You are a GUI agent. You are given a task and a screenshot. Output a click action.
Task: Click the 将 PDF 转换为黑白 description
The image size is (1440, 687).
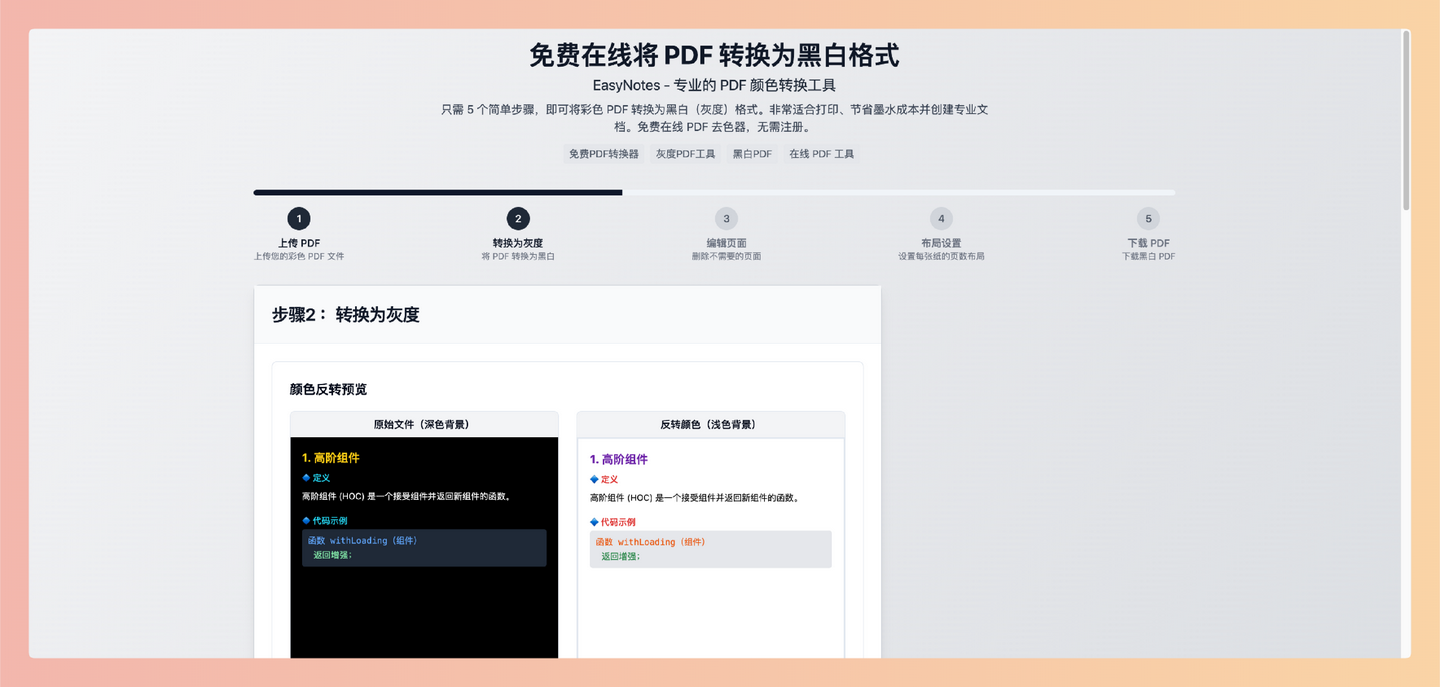click(518, 257)
